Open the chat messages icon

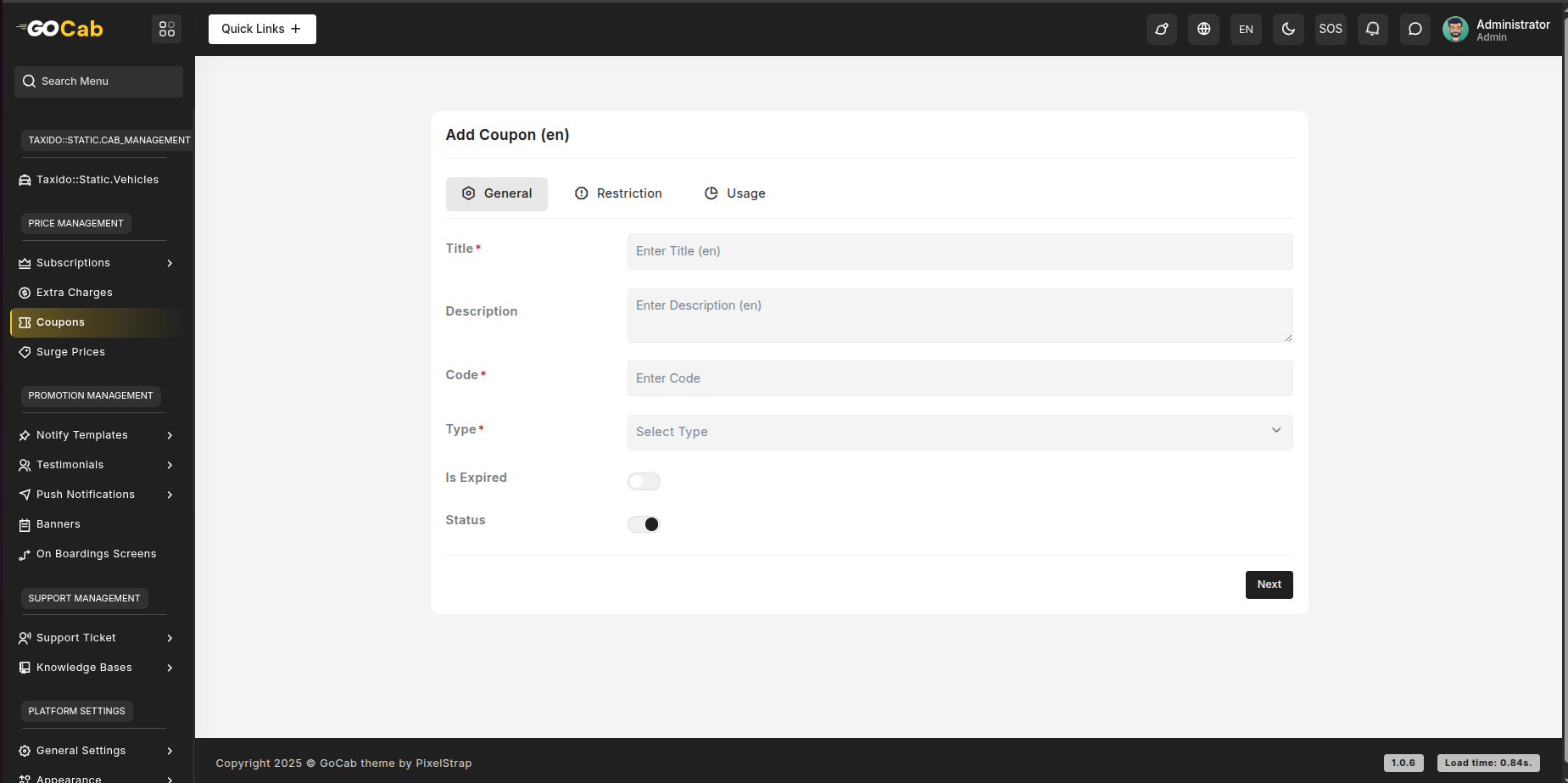pyautogui.click(x=1415, y=29)
